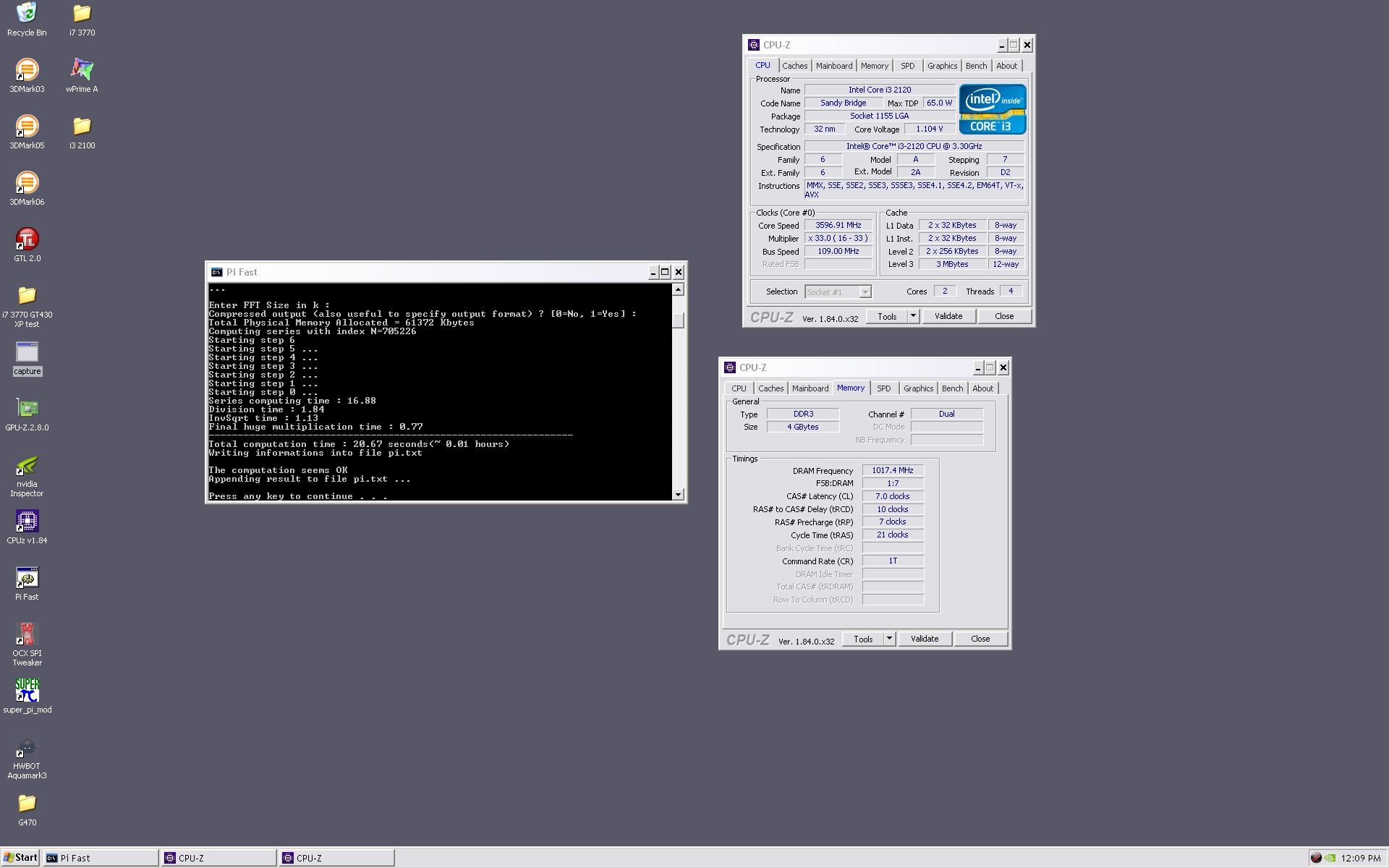
Task: Open SPD tab in upper CPU-Z
Action: [907, 66]
